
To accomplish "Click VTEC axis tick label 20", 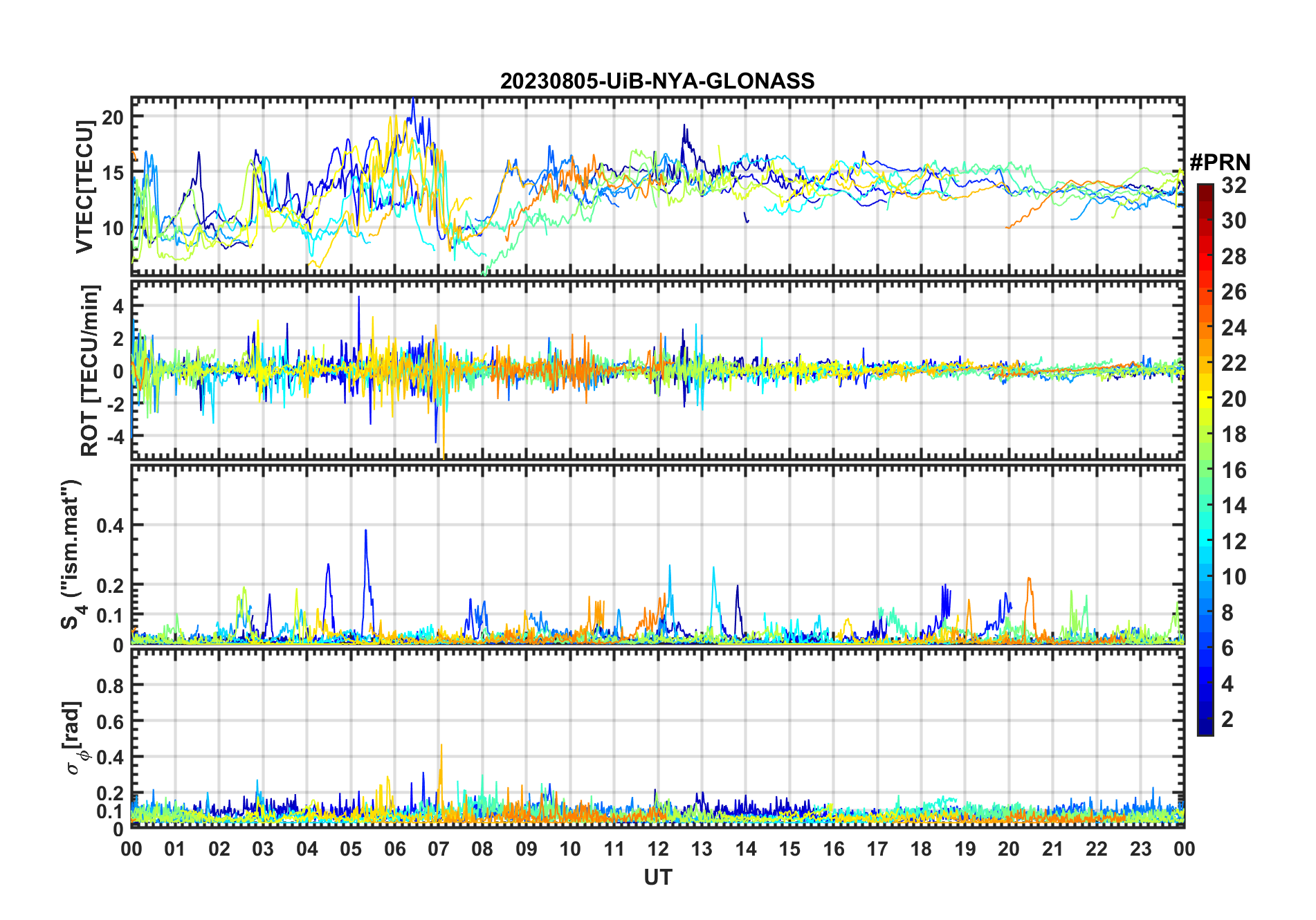I will (112, 118).
